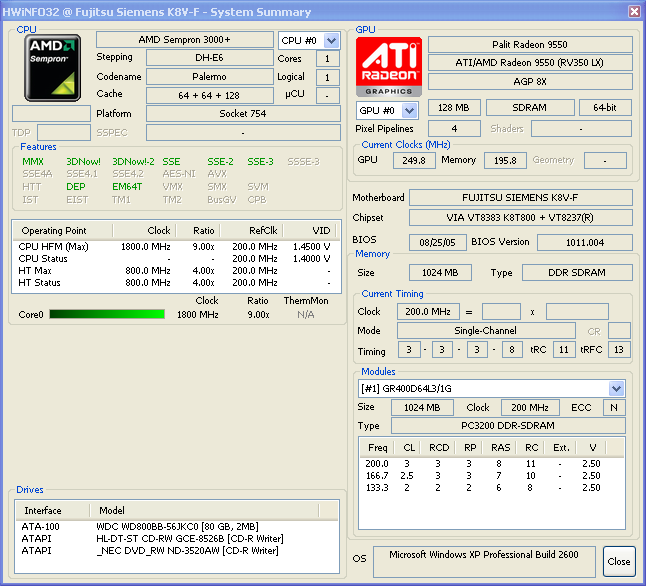The height and width of the screenshot is (586, 646).
Task: Click the AMD Sempron 3000+ name field
Action: [x=184, y=39]
